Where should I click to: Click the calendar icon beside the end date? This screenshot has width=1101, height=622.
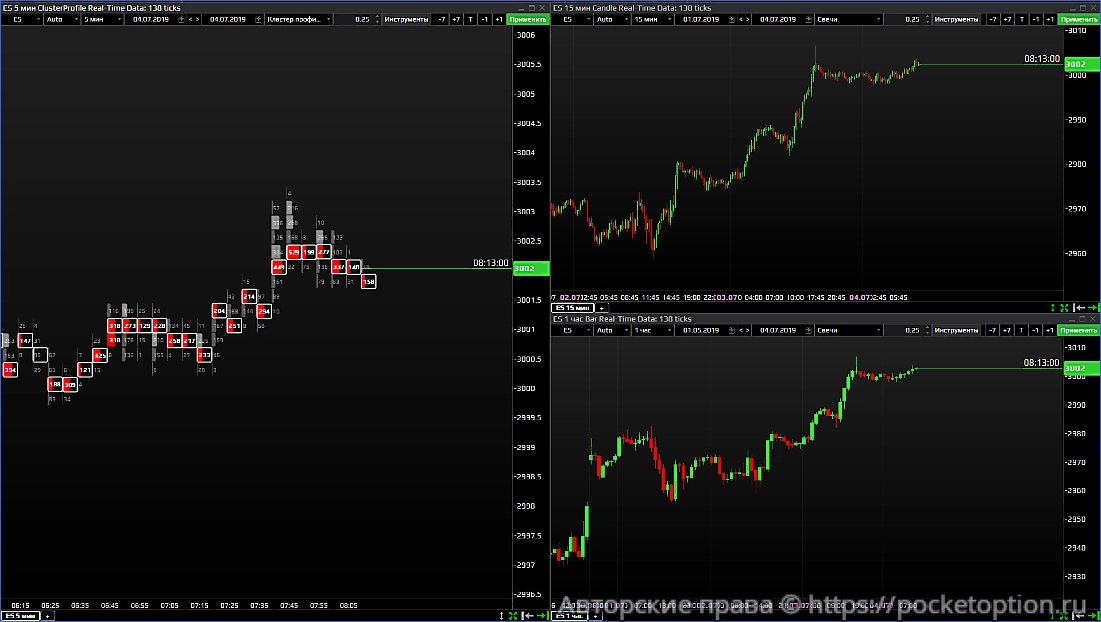point(258,19)
